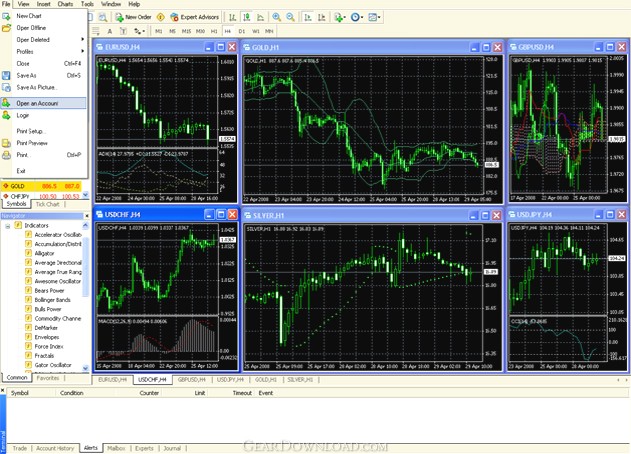The width and height of the screenshot is (631, 454).
Task: Open the Account History terminal tab
Action: [55, 448]
